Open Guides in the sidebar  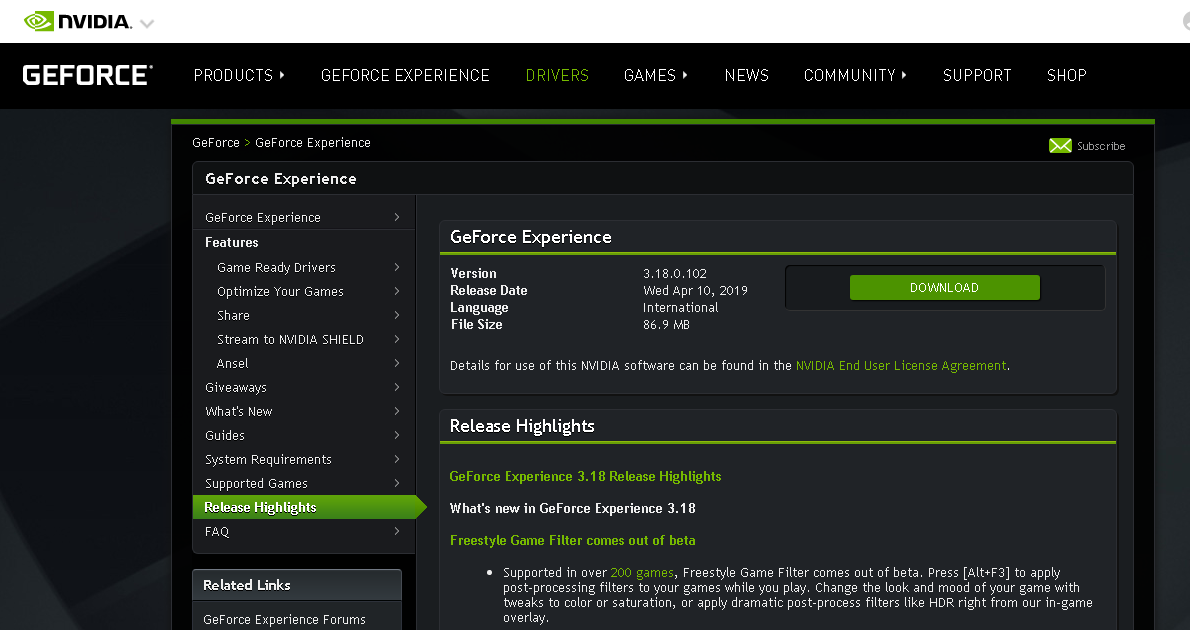click(x=304, y=436)
